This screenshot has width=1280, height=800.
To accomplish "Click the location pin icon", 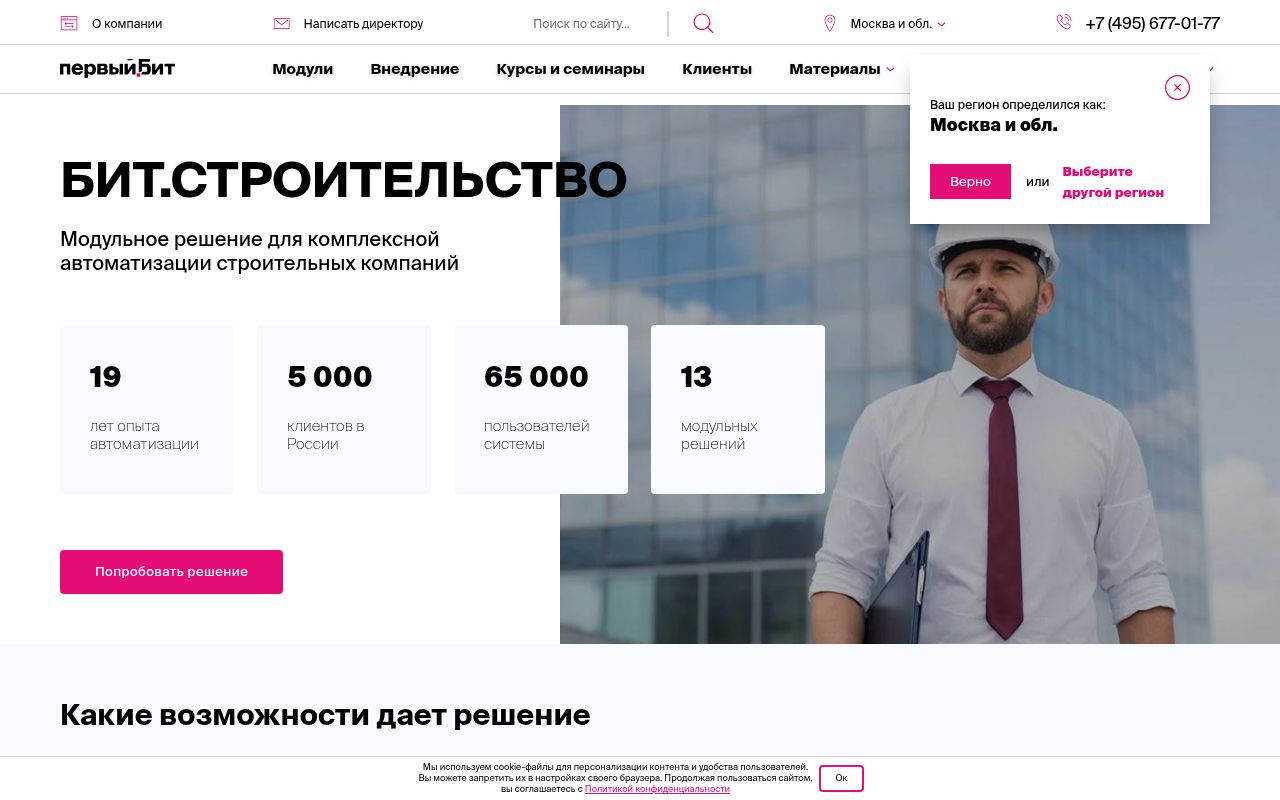I will coord(829,23).
